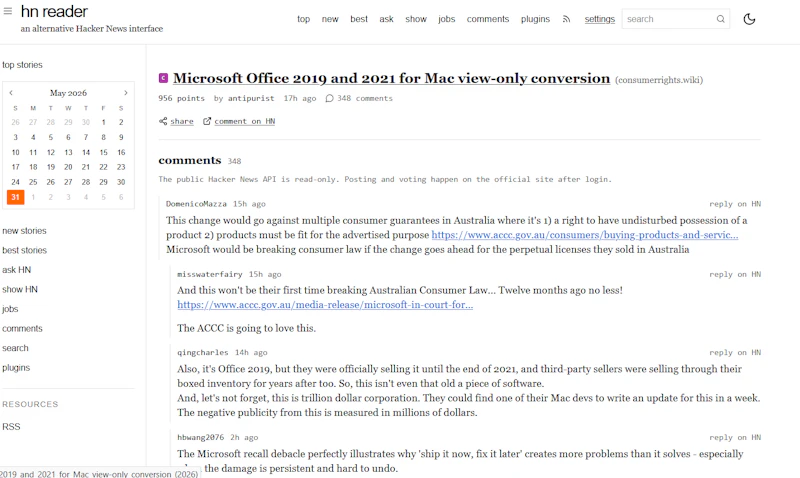Click the hn reader logo title

[54, 11]
